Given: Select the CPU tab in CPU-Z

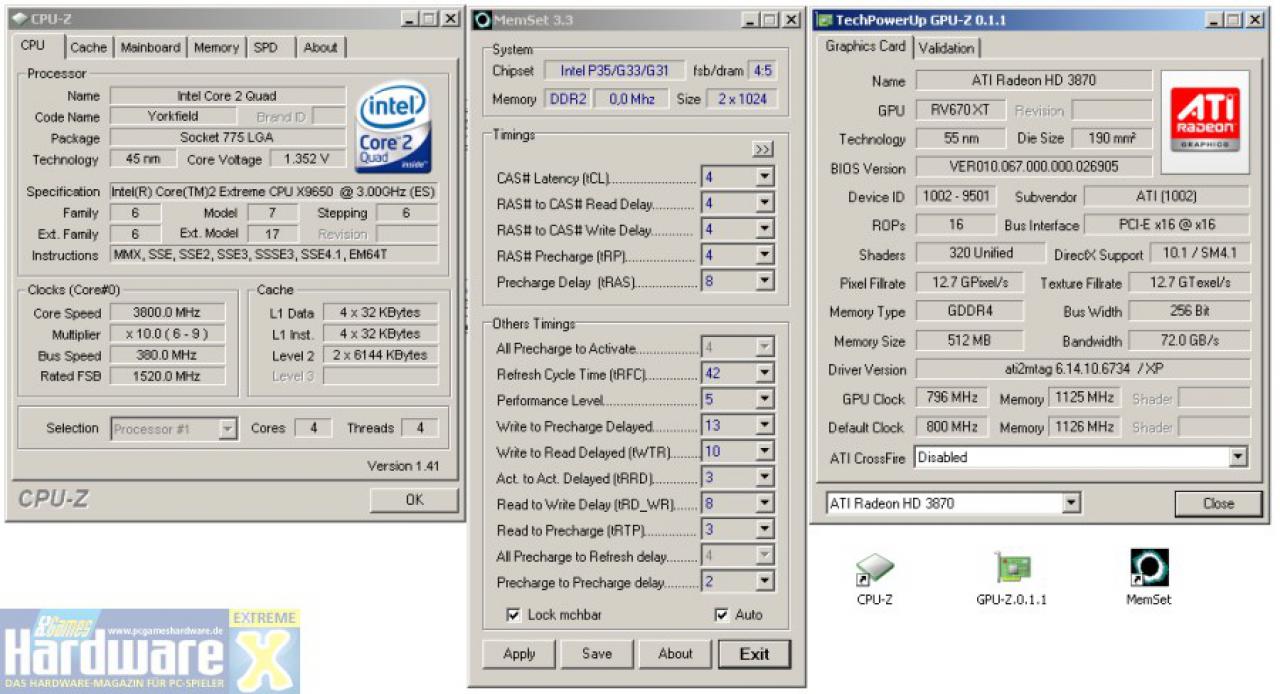Looking at the screenshot, I should (34, 45).
